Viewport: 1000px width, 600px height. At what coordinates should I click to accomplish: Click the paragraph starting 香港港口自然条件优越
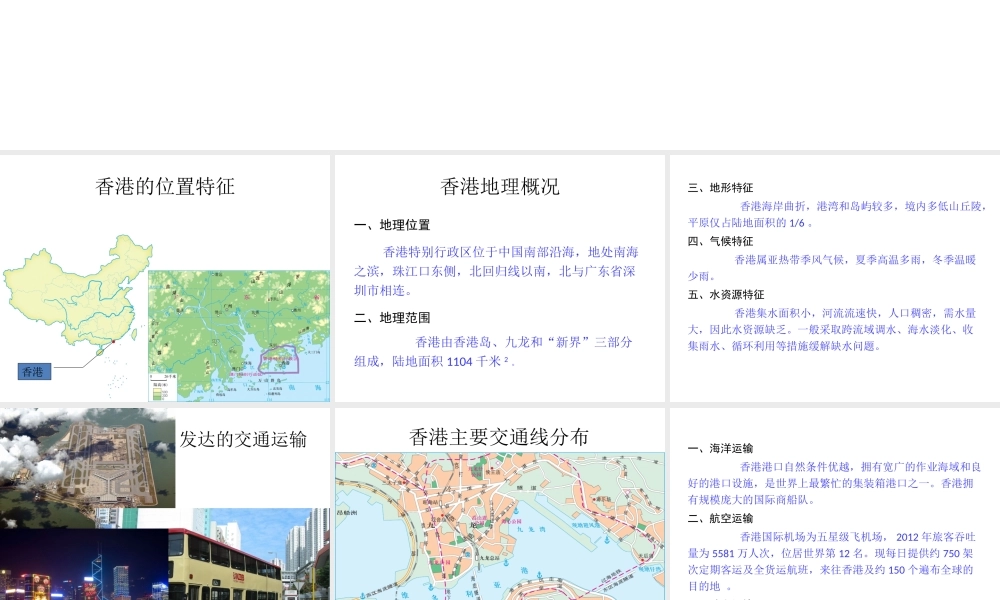[834, 483]
